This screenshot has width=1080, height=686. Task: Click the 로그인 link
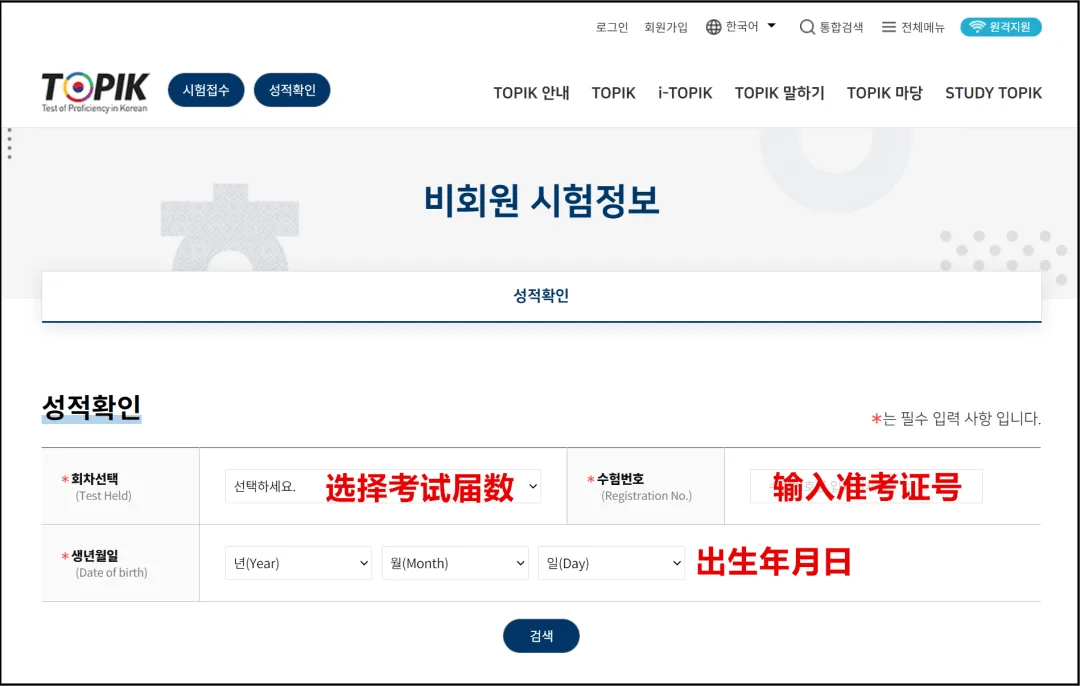coord(612,28)
